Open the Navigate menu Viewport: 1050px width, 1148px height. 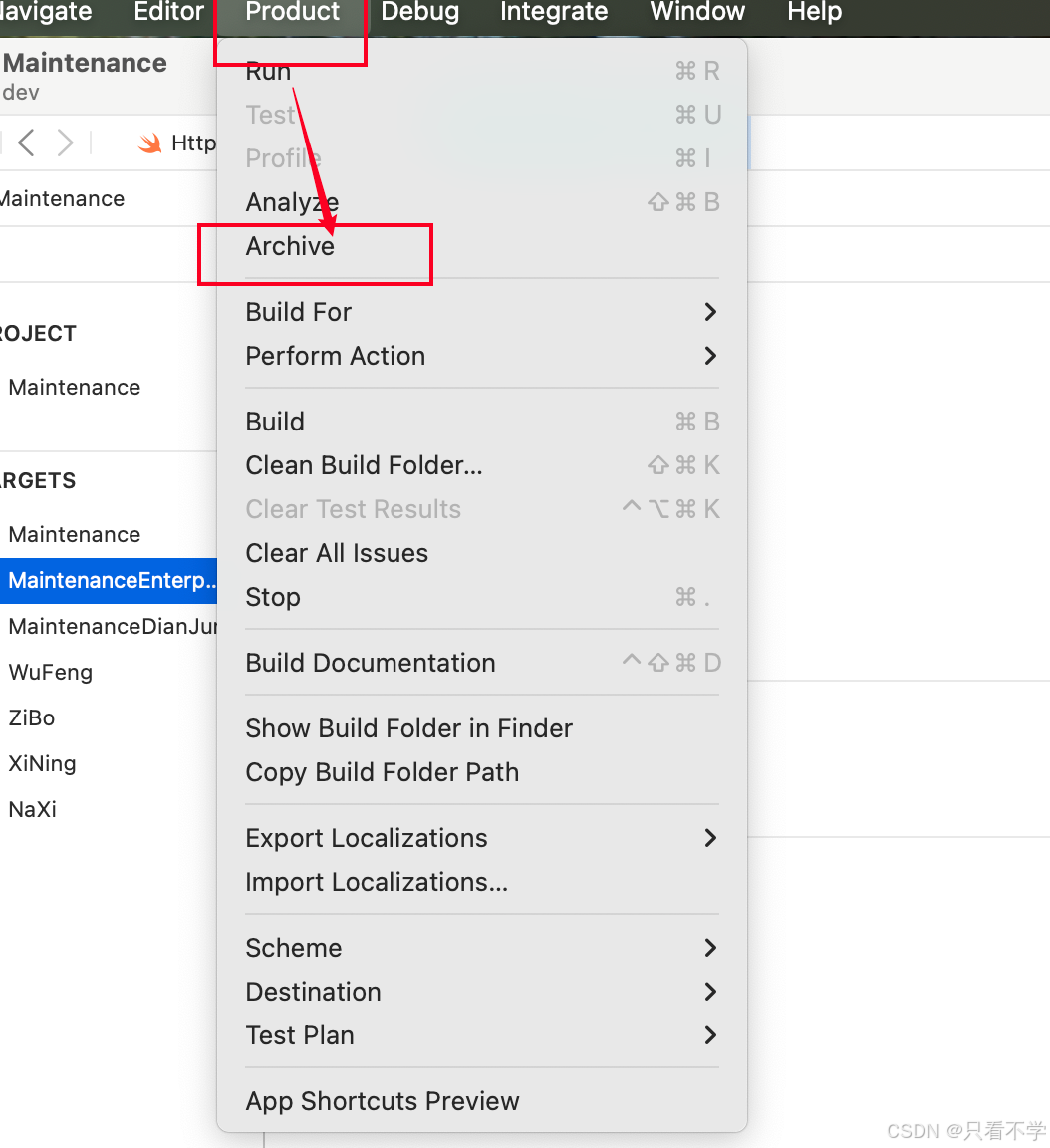46,12
